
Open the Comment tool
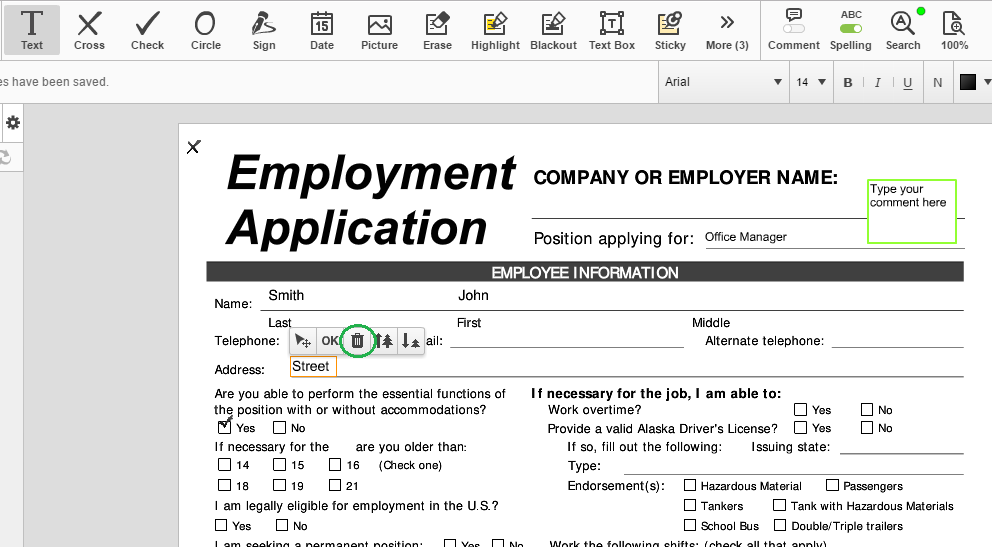coord(793,30)
